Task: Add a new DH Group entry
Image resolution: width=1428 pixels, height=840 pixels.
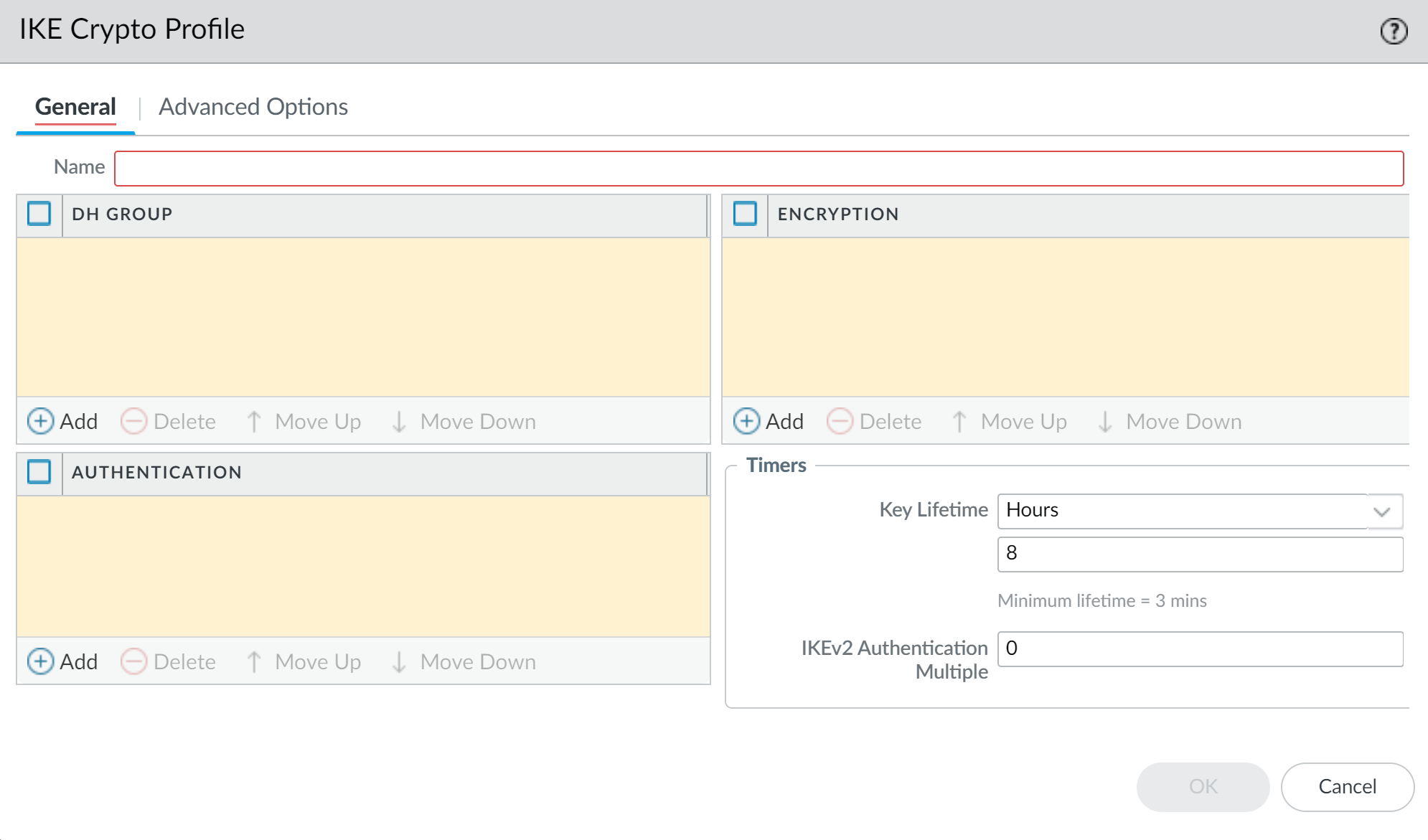Action: [62, 421]
